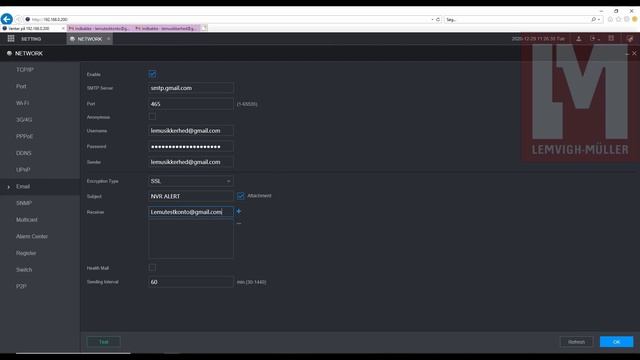640x360 pixels.
Task: Open the logout icon menu in the header
Action: (594, 38)
